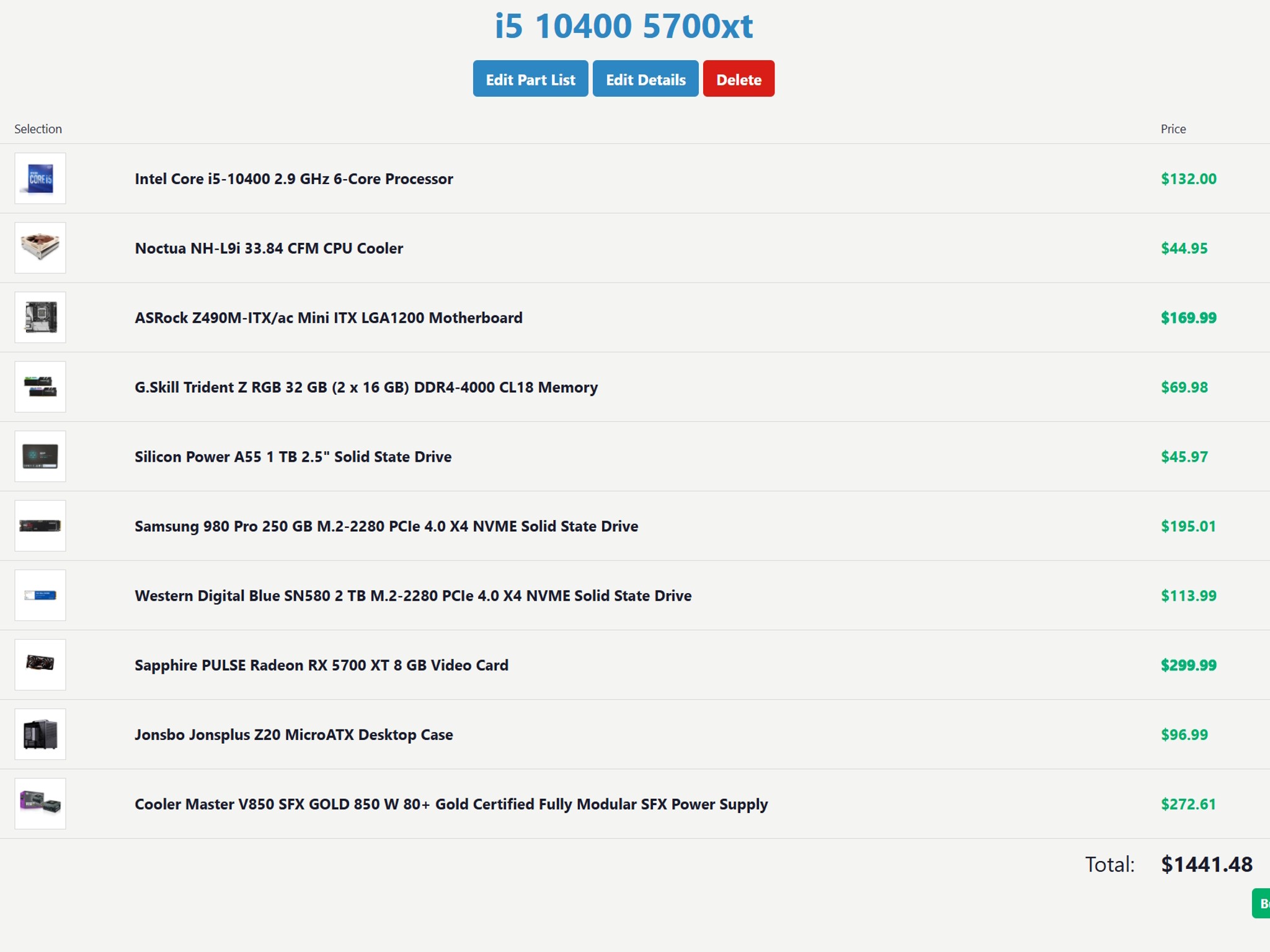The height and width of the screenshot is (952, 1270).
Task: Click the Jonsbo Jonsplus Z20 case thumbnail
Action: pyautogui.click(x=40, y=734)
